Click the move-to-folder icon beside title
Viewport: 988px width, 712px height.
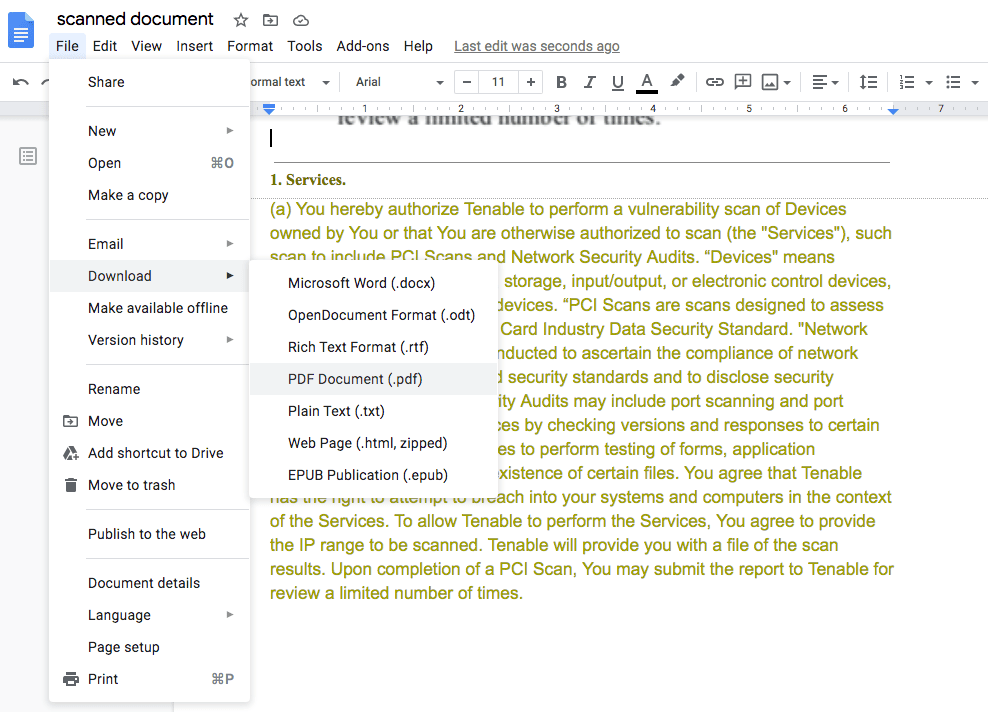(270, 20)
